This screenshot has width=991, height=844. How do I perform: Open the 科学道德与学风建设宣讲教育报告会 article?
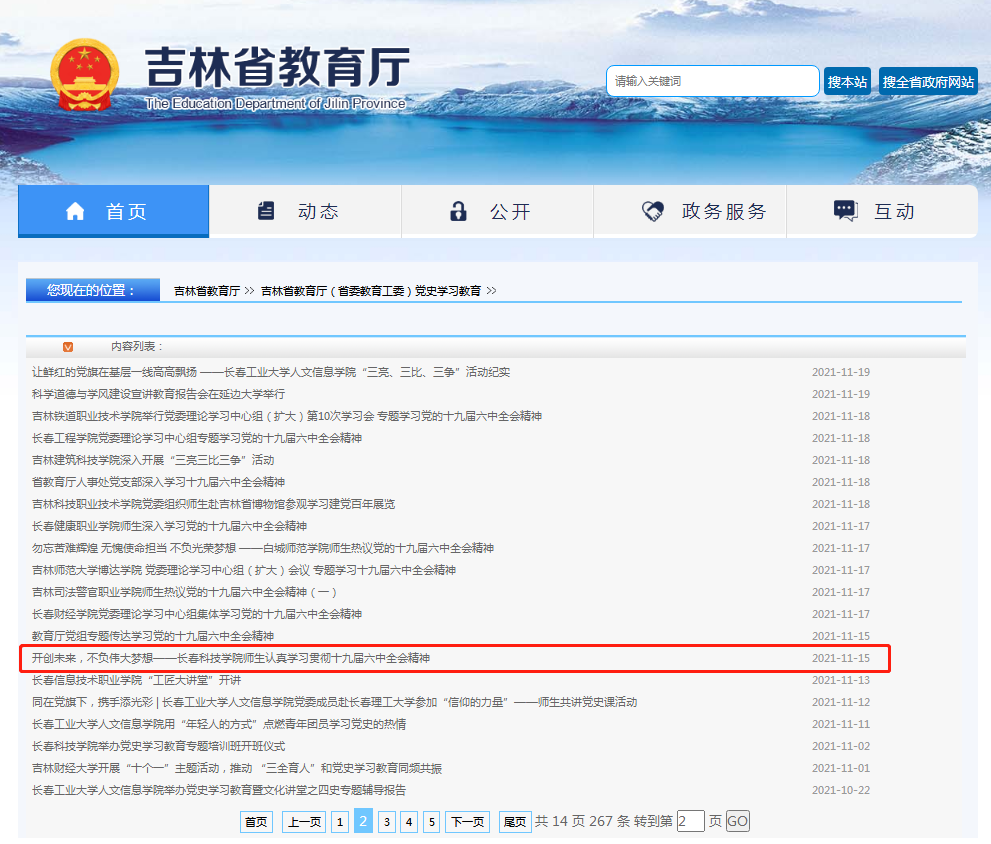tap(158, 394)
